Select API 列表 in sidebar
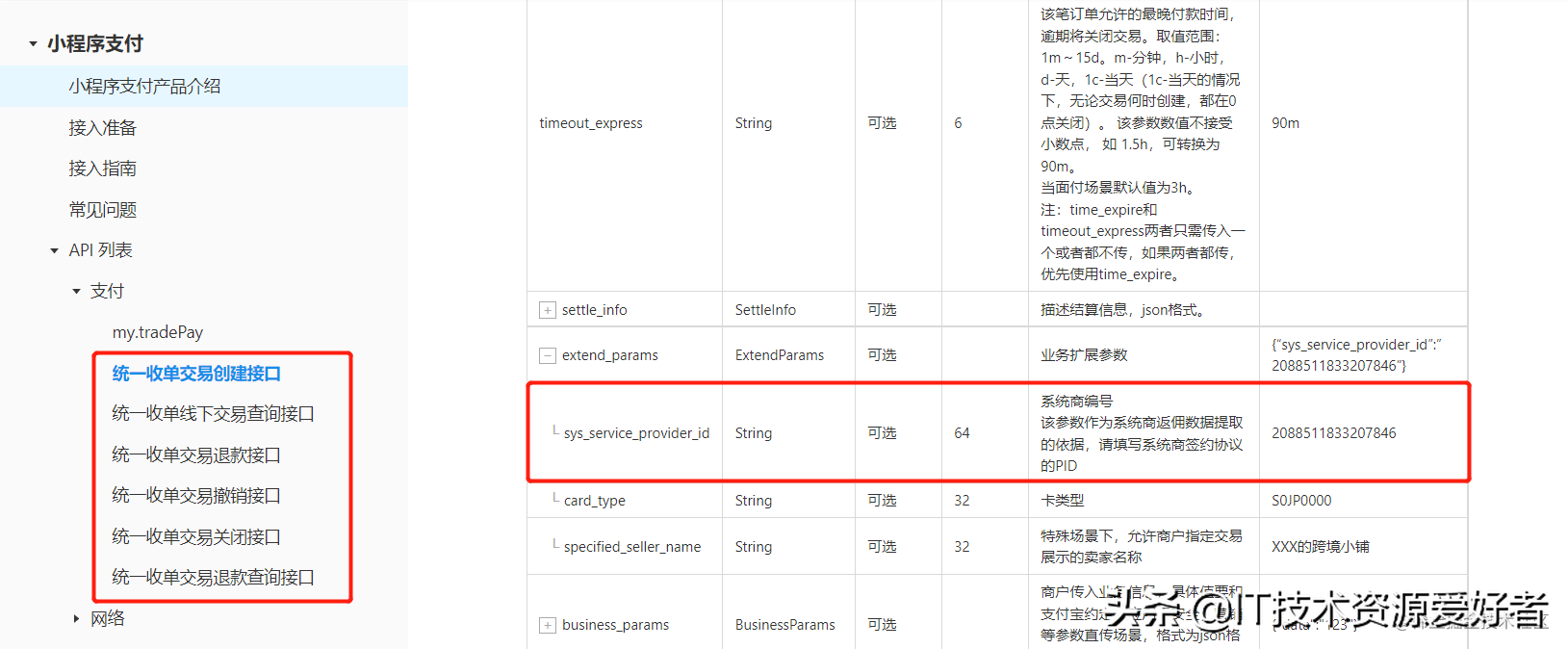Viewport: 1568px width, 649px height. click(101, 250)
